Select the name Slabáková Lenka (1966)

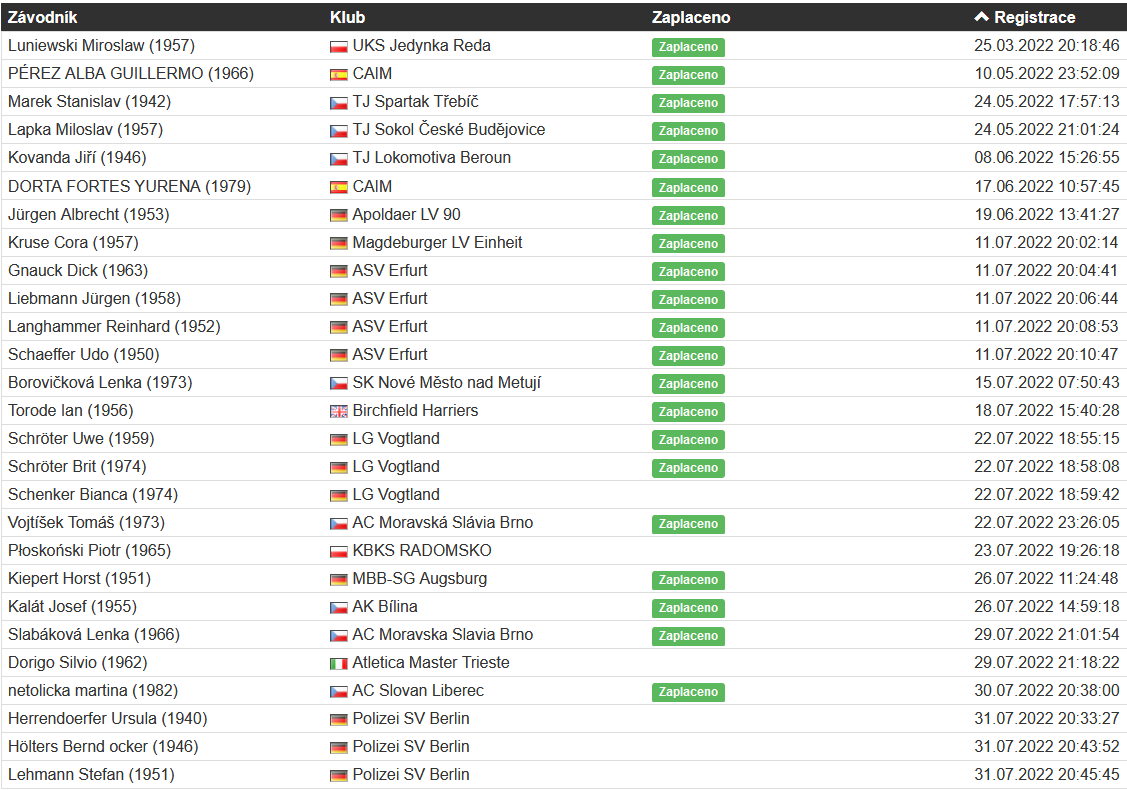(94, 635)
